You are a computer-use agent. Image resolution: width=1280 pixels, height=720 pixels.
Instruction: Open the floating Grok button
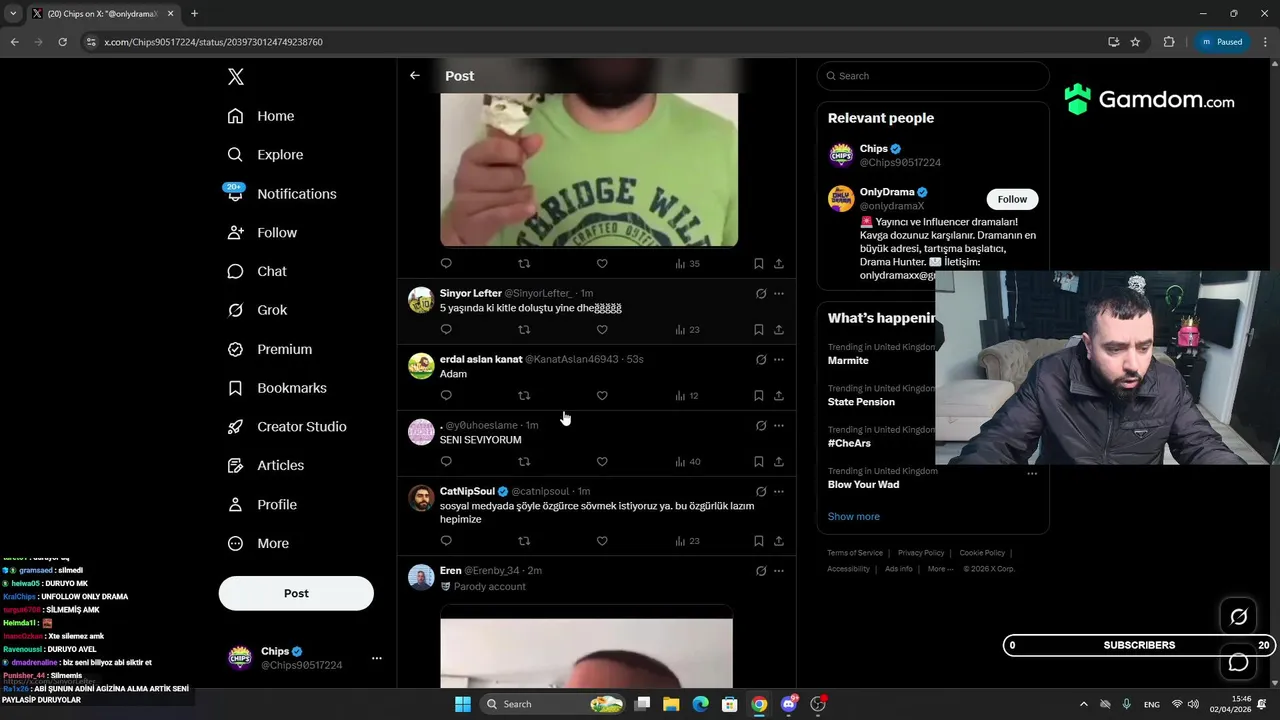coord(1238,617)
